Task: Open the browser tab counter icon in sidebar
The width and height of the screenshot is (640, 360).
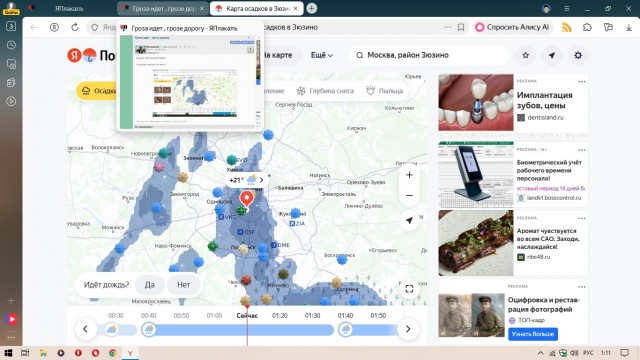Action: (x=11, y=26)
